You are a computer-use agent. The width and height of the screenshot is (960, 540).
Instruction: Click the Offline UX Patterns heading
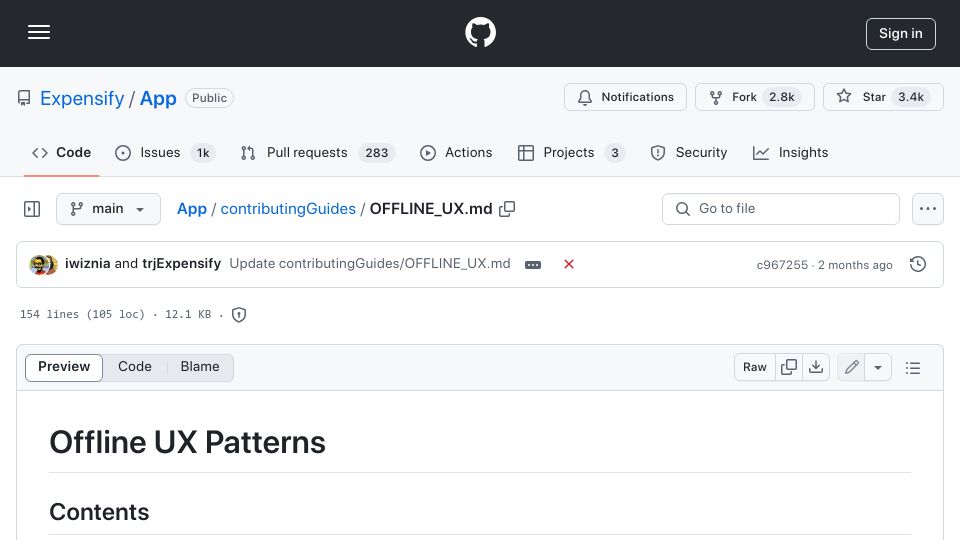187,442
